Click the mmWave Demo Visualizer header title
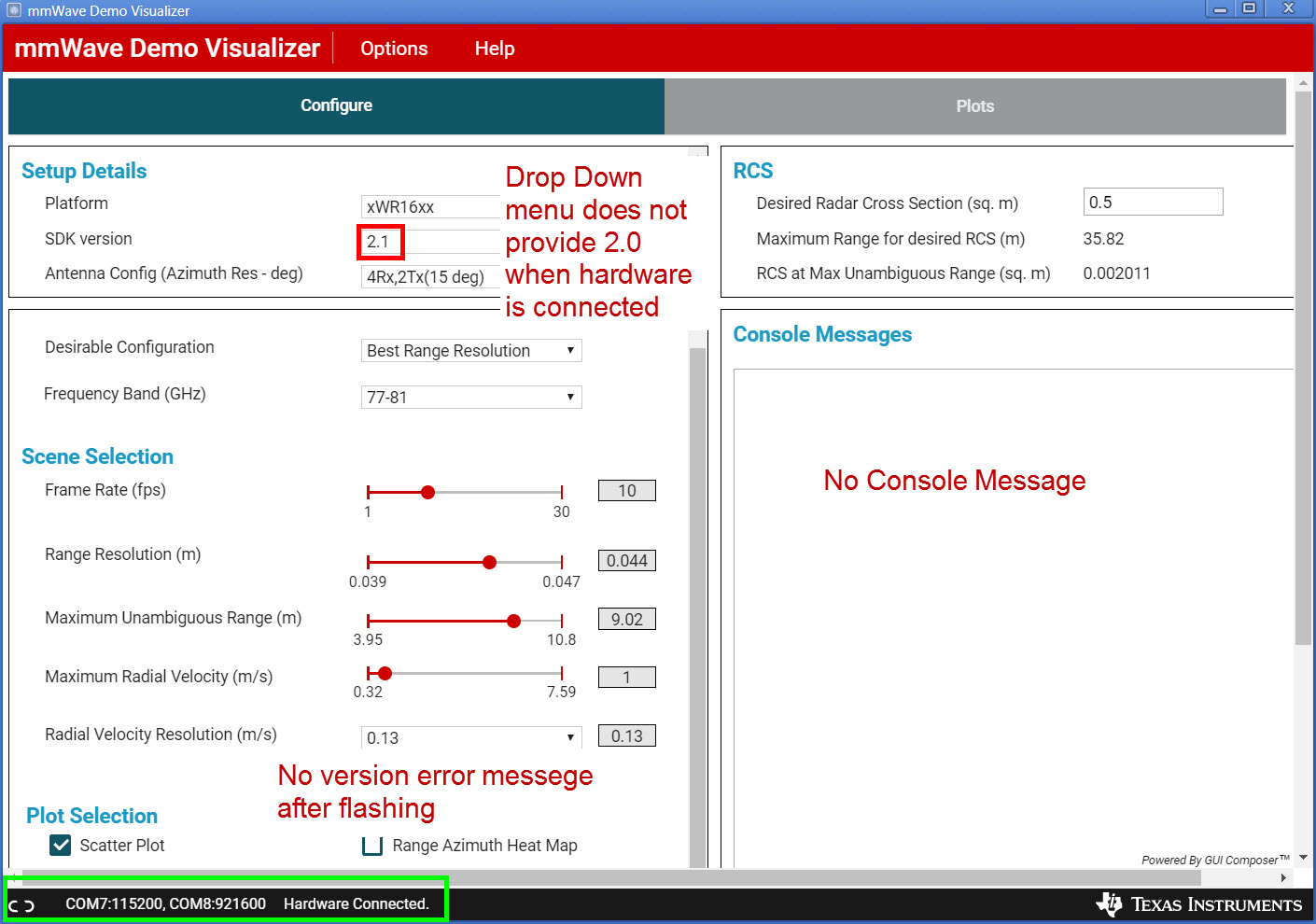The height and width of the screenshot is (924, 1316). point(167,49)
